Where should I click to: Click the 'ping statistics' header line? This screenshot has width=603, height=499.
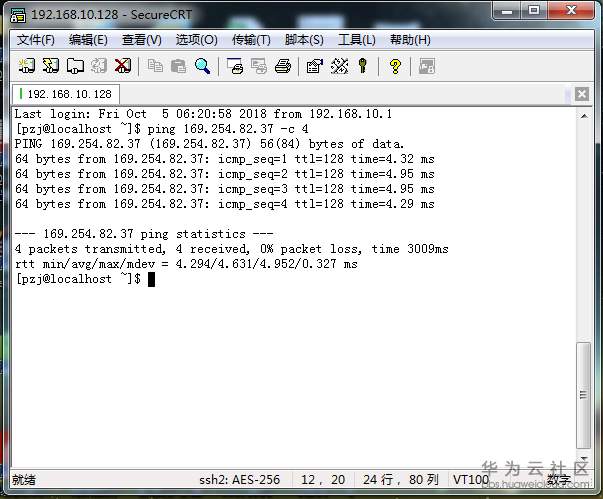(144, 234)
